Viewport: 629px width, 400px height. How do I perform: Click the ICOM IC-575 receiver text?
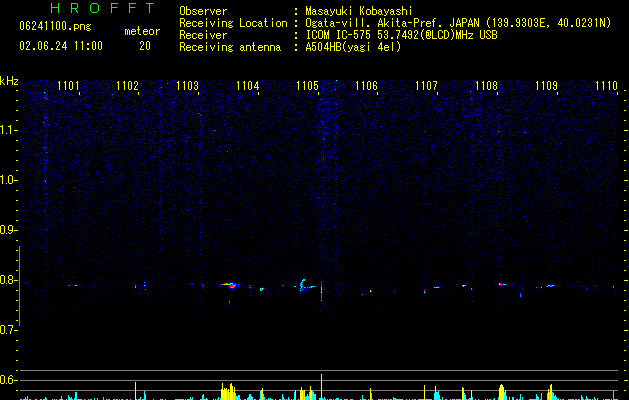[x=401, y=35]
